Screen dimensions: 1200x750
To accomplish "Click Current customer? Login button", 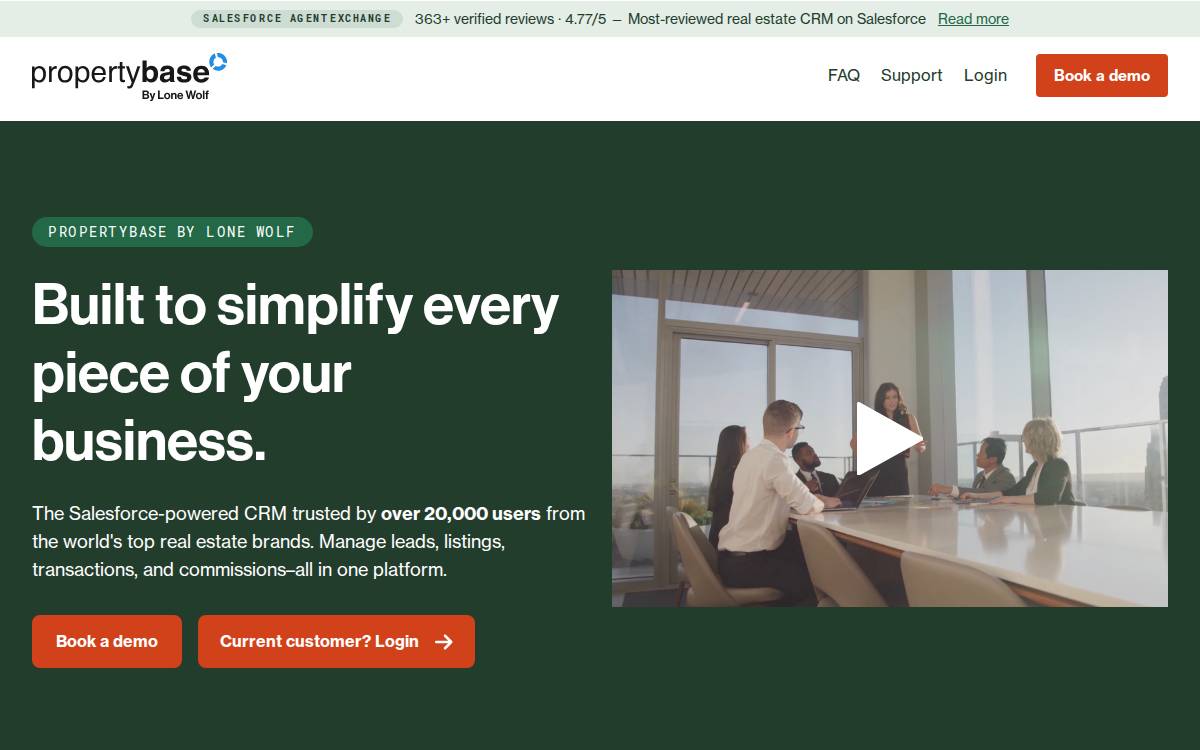I will (336, 641).
